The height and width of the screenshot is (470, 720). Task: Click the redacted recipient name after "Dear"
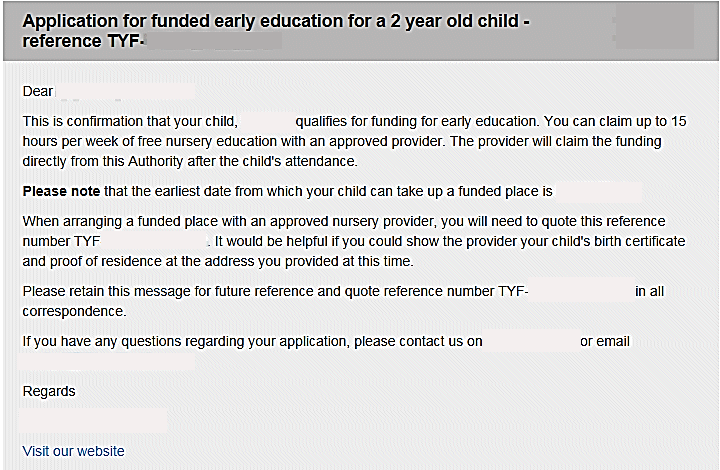pos(110,92)
